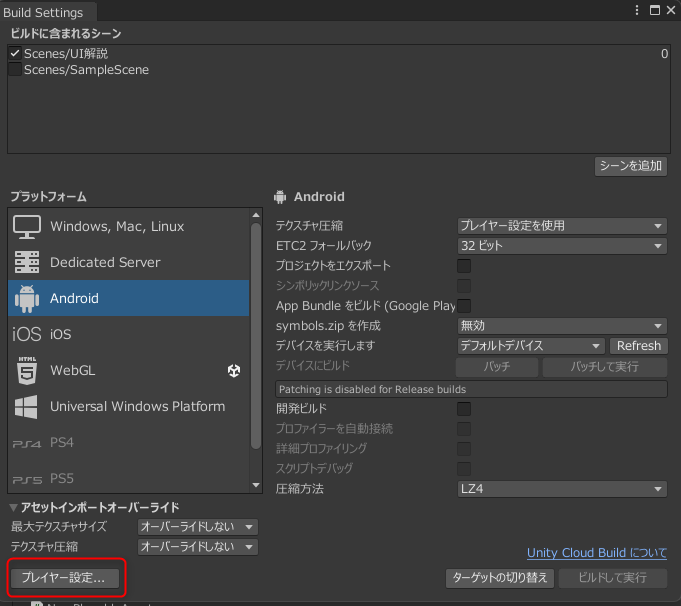Click the パッチして実行 button
Image resolution: width=681 pixels, height=606 pixels.
coord(605,367)
